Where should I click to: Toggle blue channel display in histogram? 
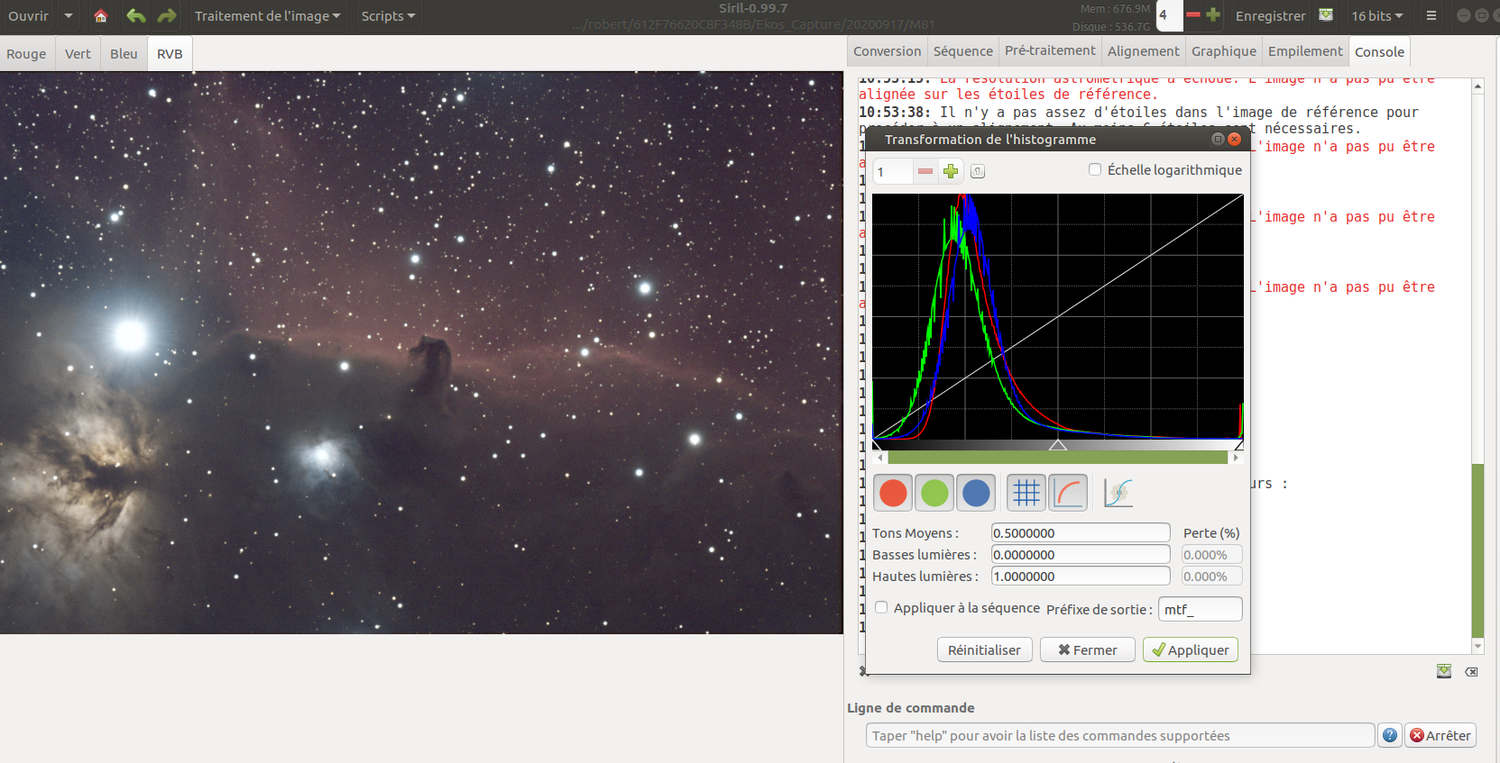pyautogui.click(x=975, y=492)
